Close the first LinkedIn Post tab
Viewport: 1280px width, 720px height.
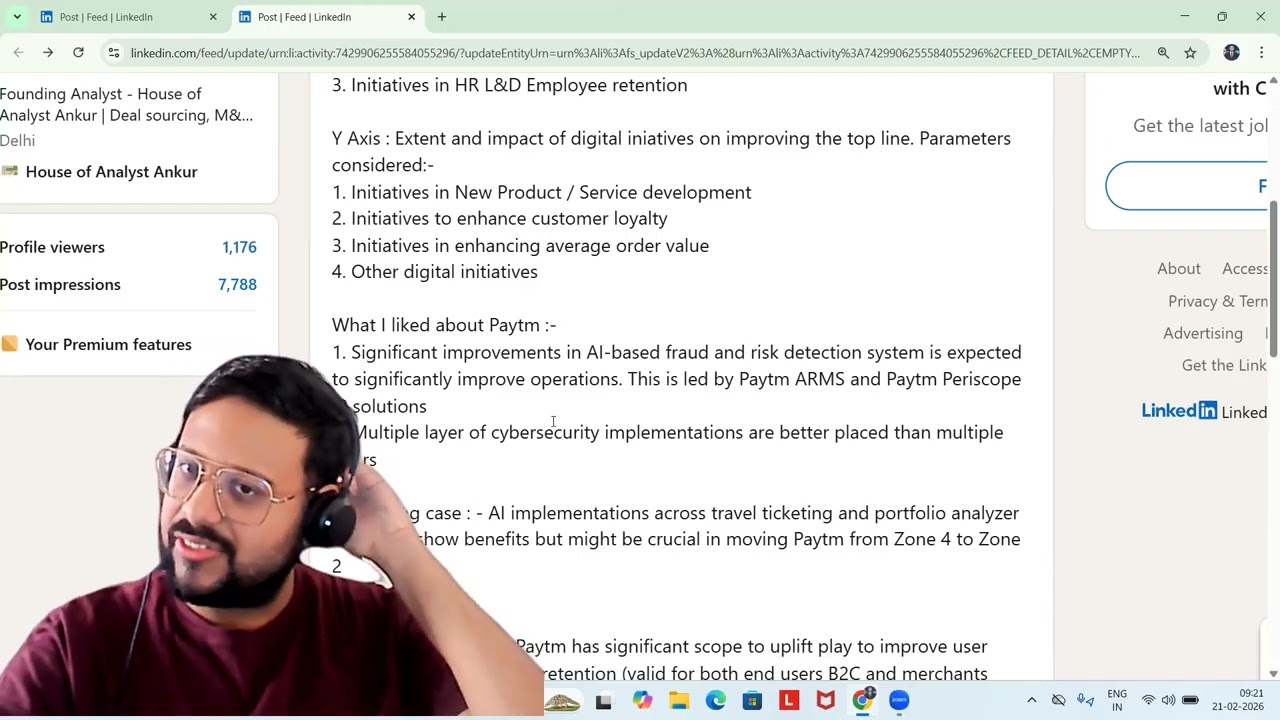(213, 17)
